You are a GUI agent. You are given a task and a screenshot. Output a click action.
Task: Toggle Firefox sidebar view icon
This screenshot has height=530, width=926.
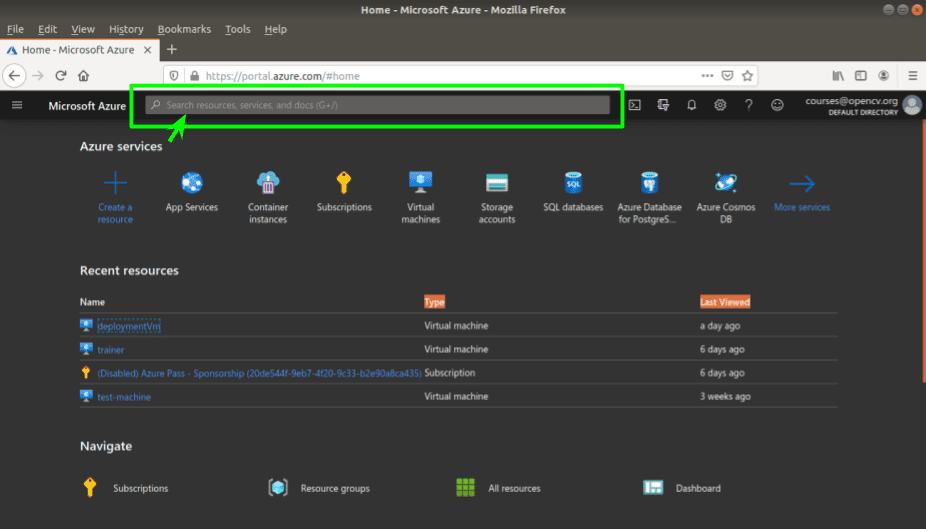(861, 76)
